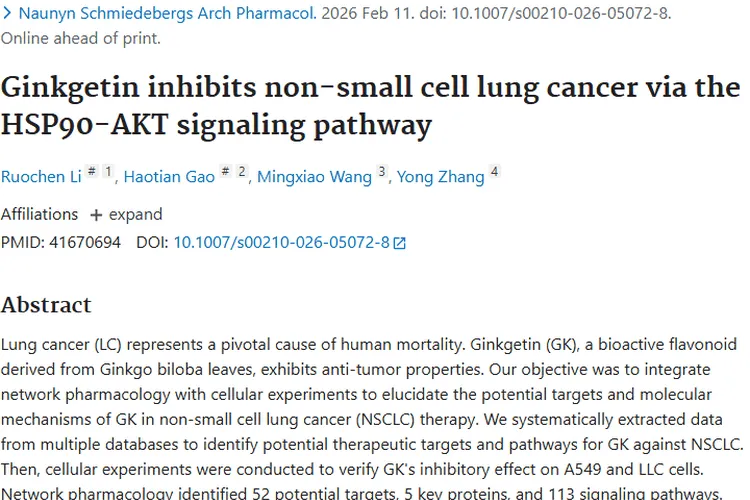Click the plus icon beside Affiliations

(x=96, y=215)
